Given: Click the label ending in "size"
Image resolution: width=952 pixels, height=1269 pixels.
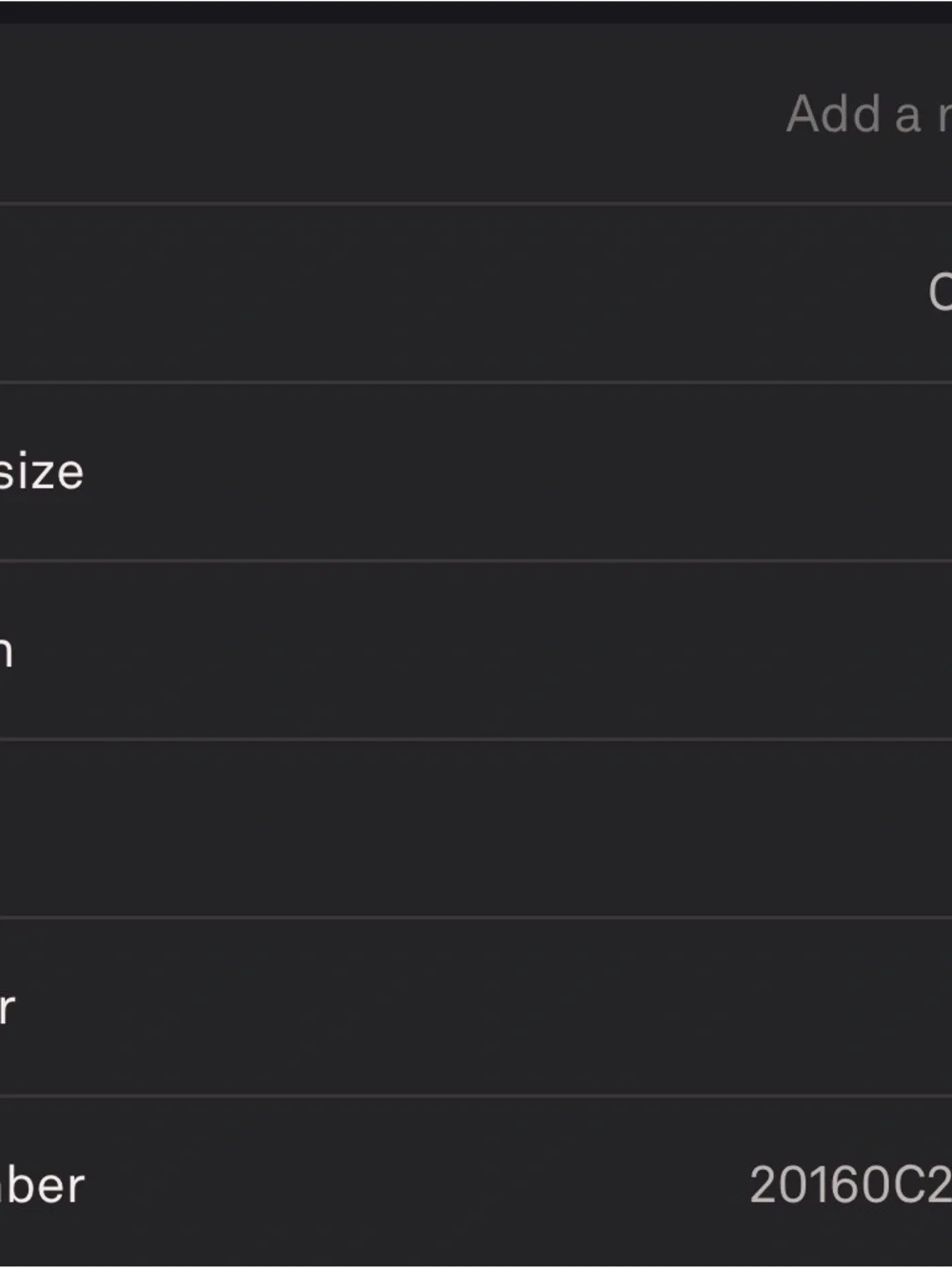Looking at the screenshot, I should pyautogui.click(x=41, y=471).
